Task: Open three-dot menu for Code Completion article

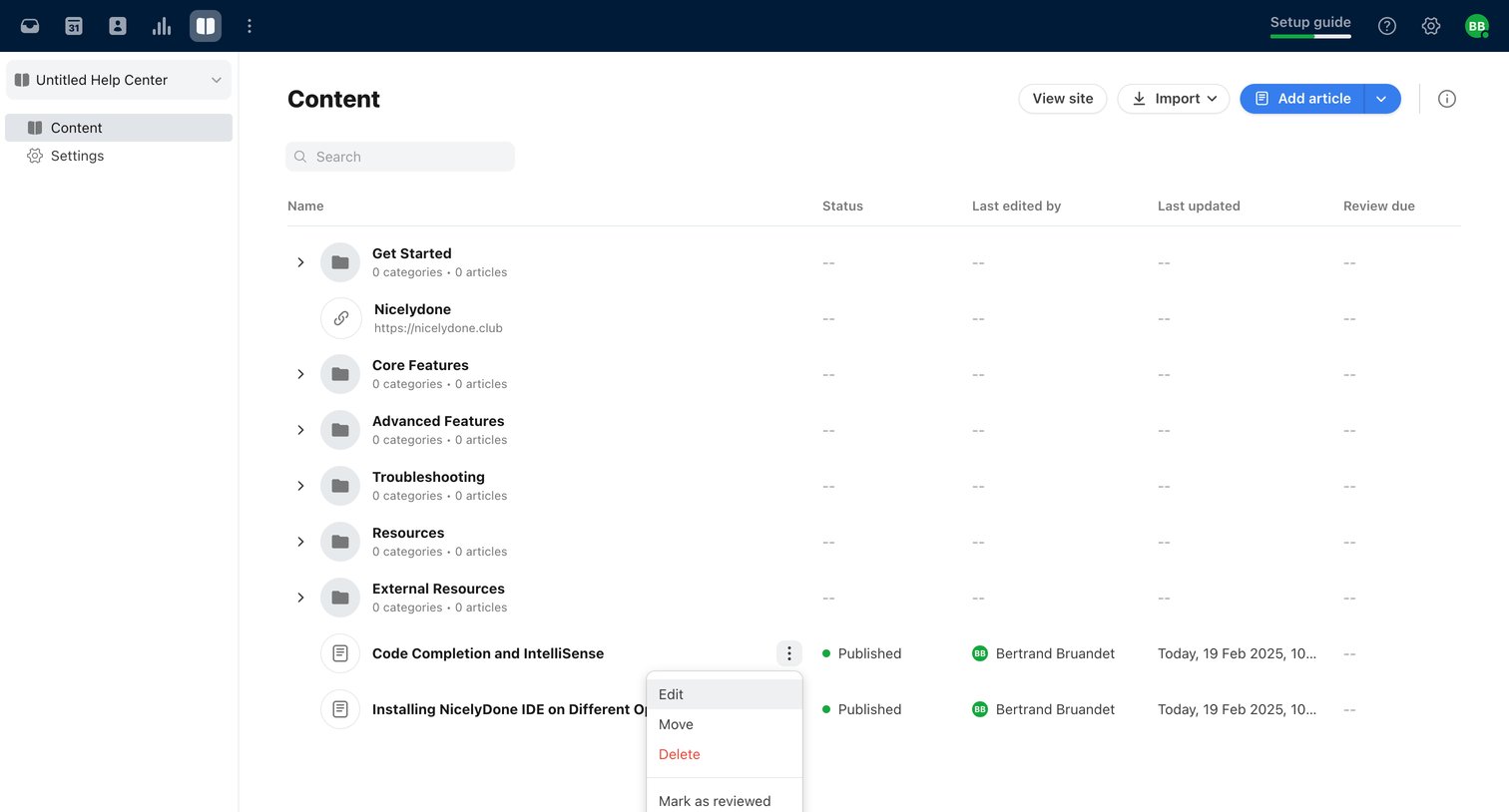Action: point(789,653)
